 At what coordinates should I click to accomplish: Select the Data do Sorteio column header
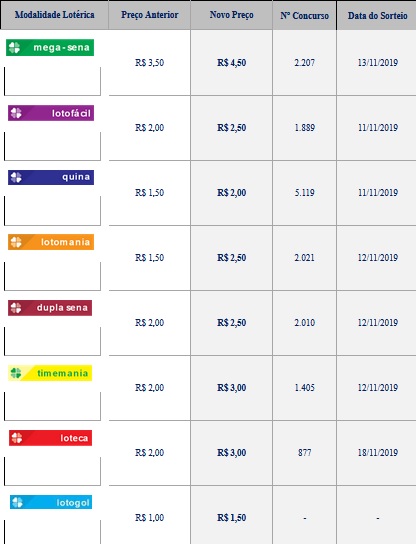(x=377, y=16)
